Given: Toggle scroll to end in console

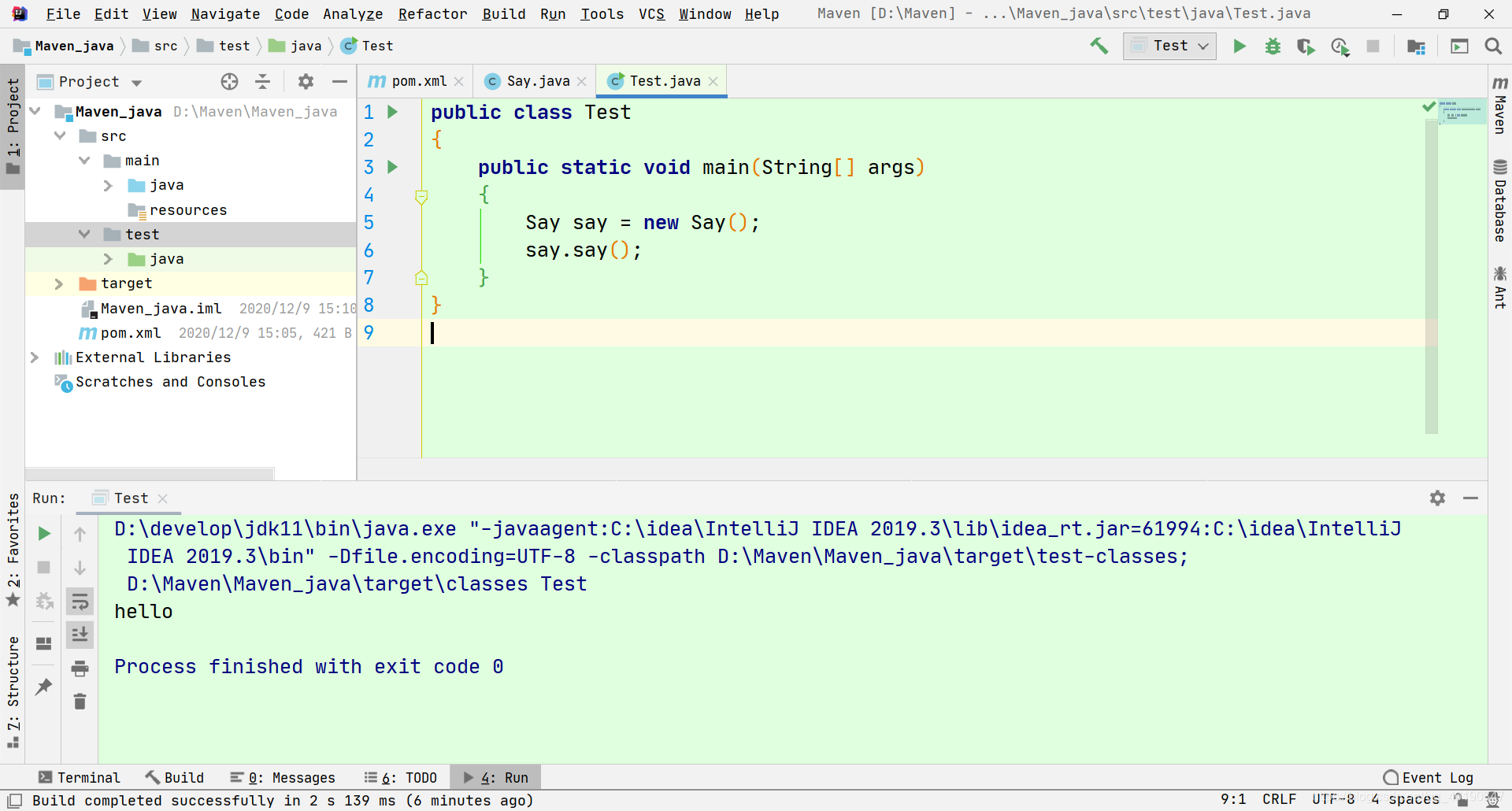Looking at the screenshot, I should (x=80, y=635).
